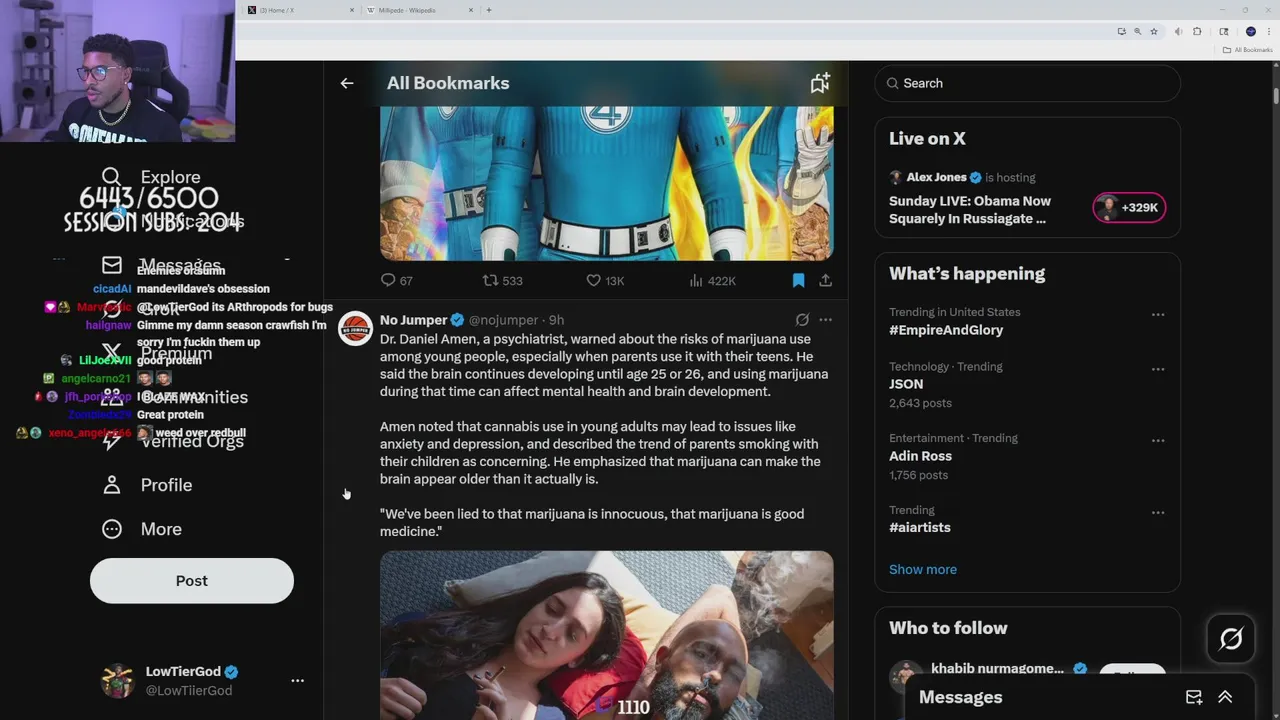Click the install app icon in address bar
The width and height of the screenshot is (1280, 720).
pos(1121,32)
